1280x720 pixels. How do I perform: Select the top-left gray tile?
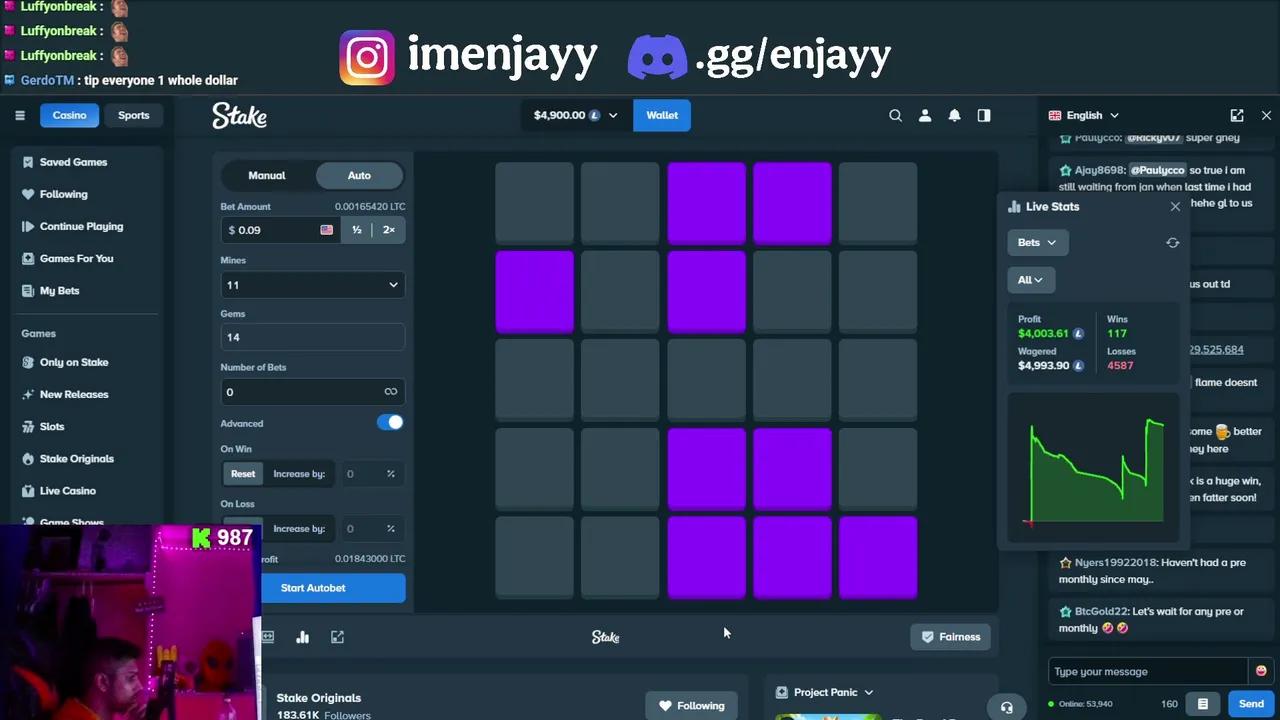(535, 202)
